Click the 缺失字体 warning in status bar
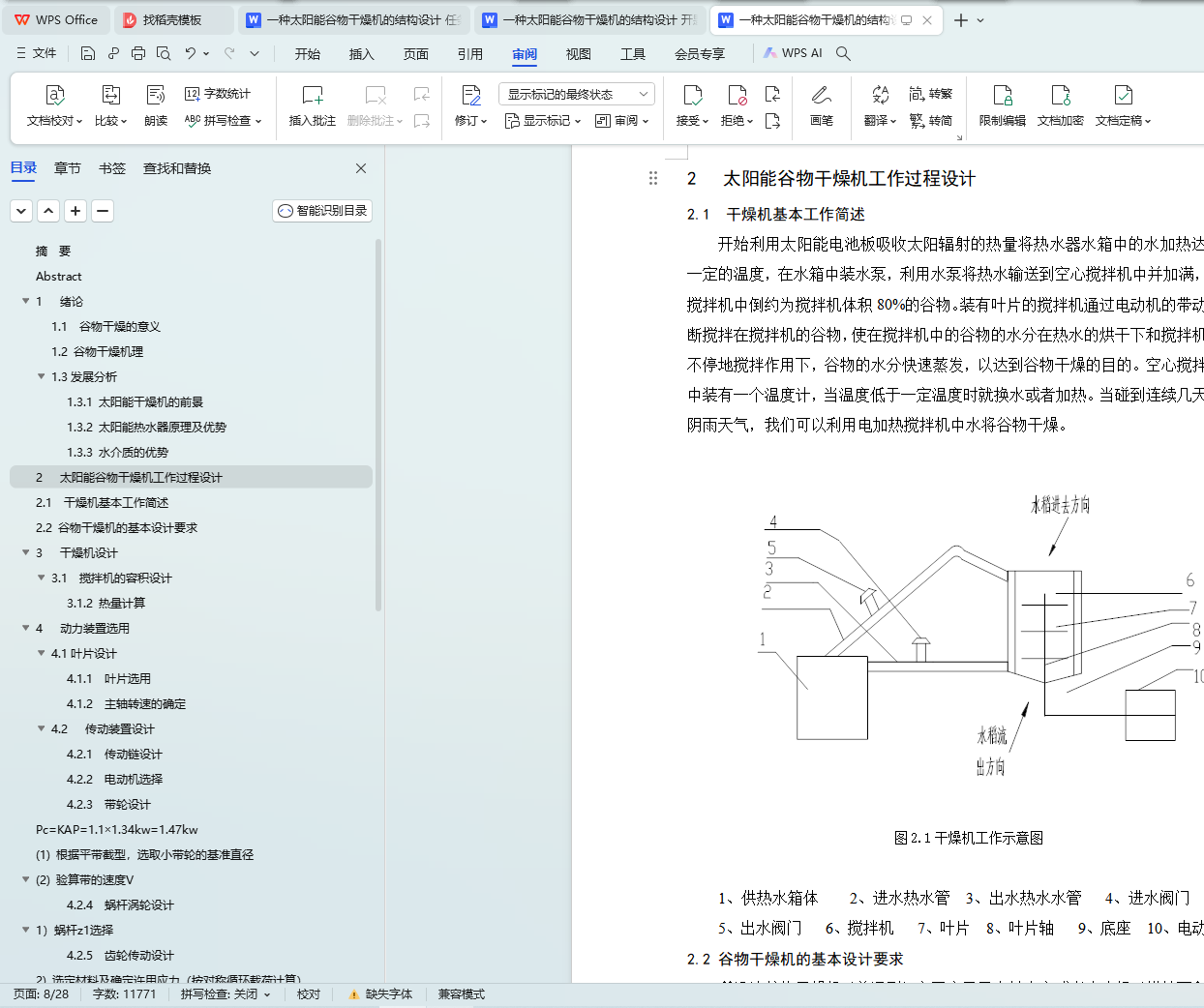Screen dimensions: 1204x1008 380,994
